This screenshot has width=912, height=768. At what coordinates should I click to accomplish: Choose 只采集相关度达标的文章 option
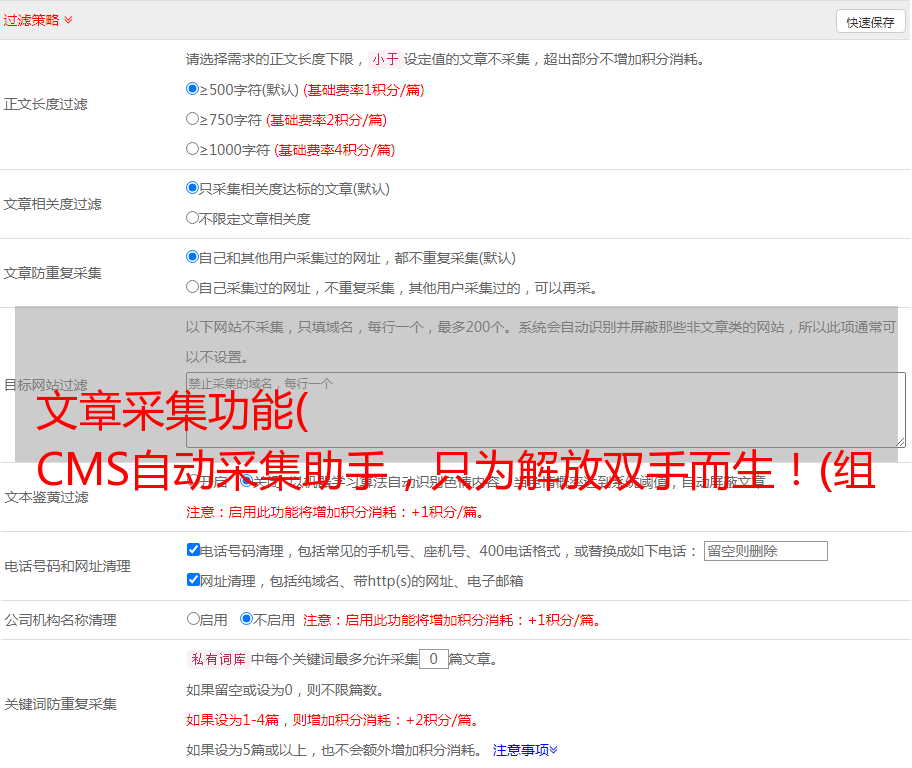point(192,188)
